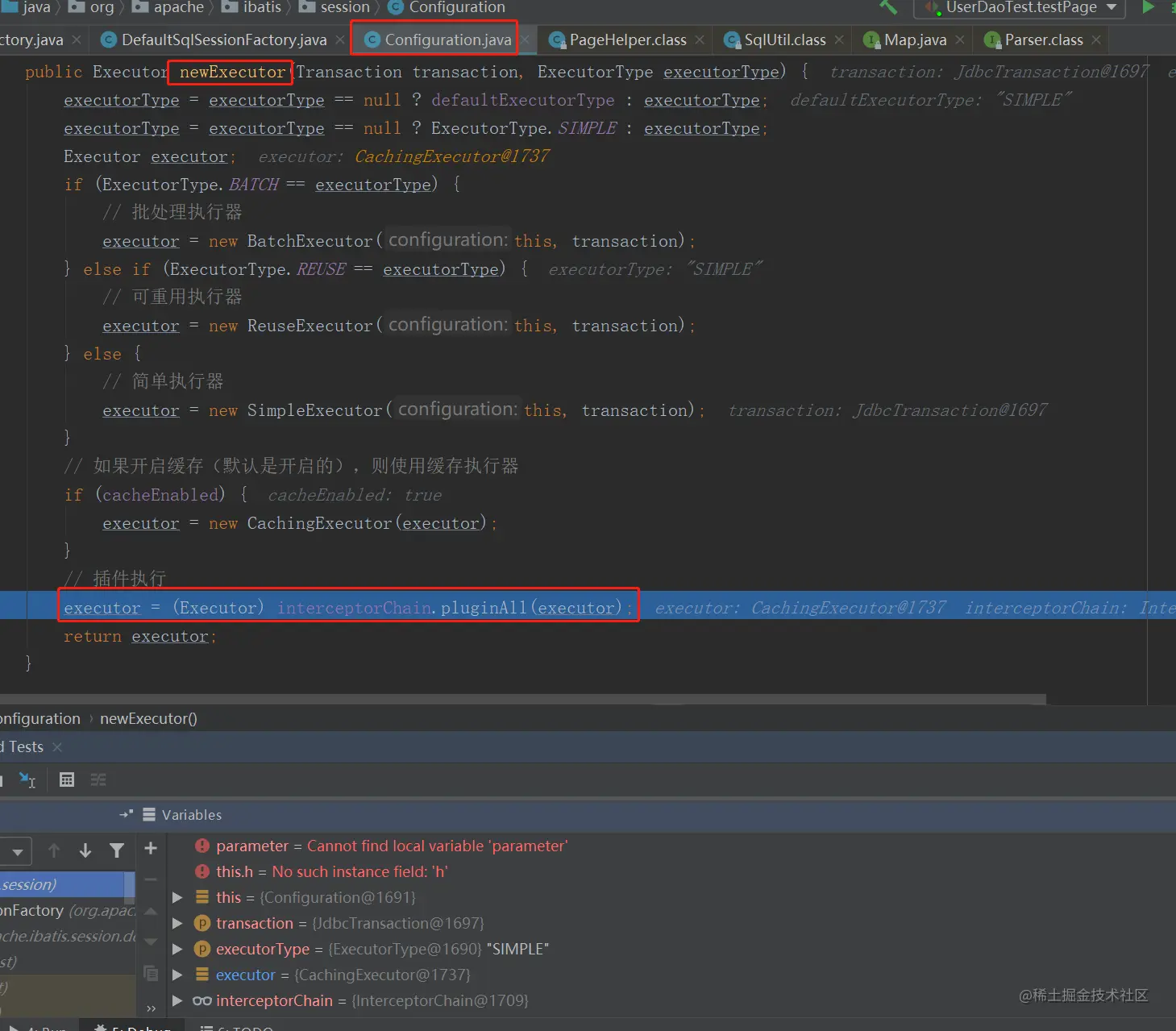Click the glasses watch icon of interceptorChain
The image size is (1176, 1031).
coord(202,1000)
